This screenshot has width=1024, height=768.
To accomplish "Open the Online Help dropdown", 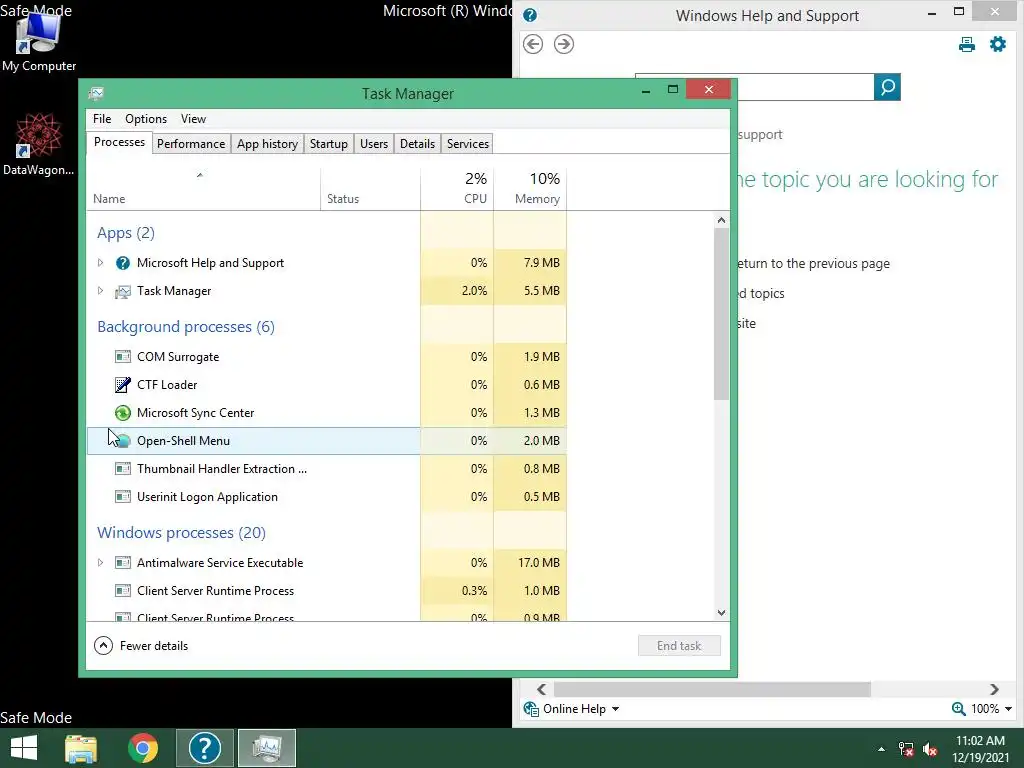I will click(571, 709).
